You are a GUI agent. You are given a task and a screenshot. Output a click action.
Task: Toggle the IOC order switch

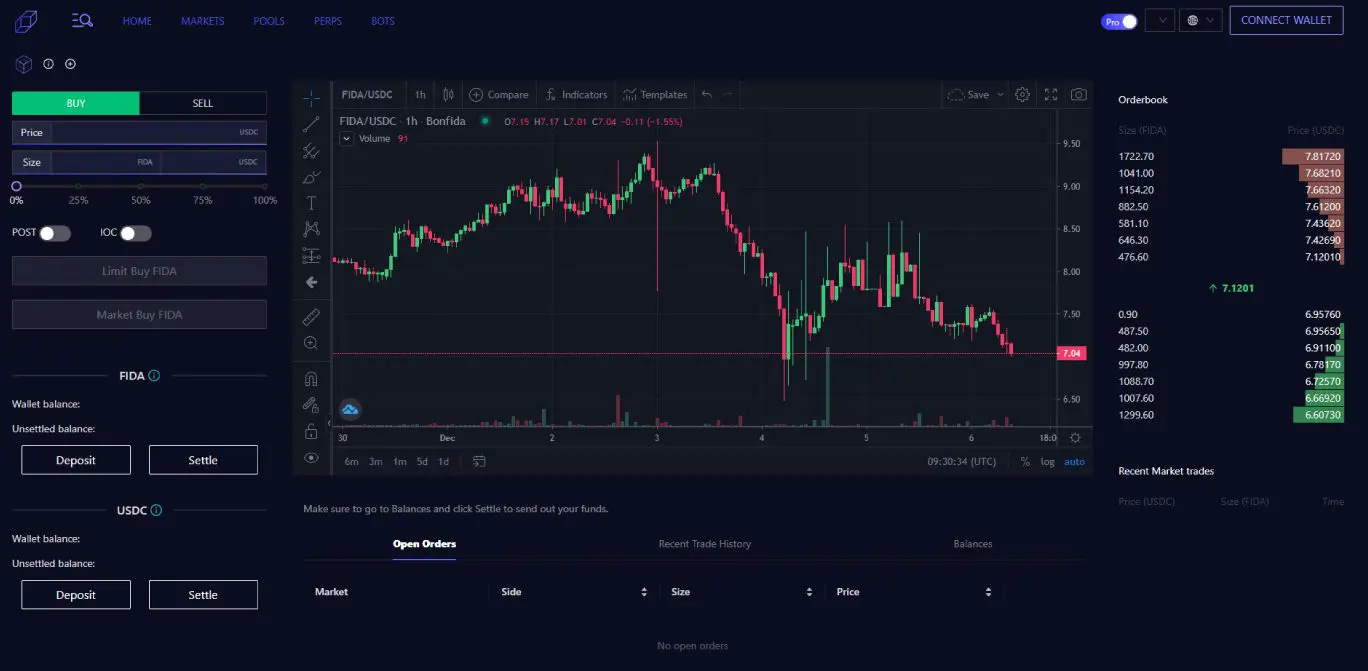(x=135, y=233)
